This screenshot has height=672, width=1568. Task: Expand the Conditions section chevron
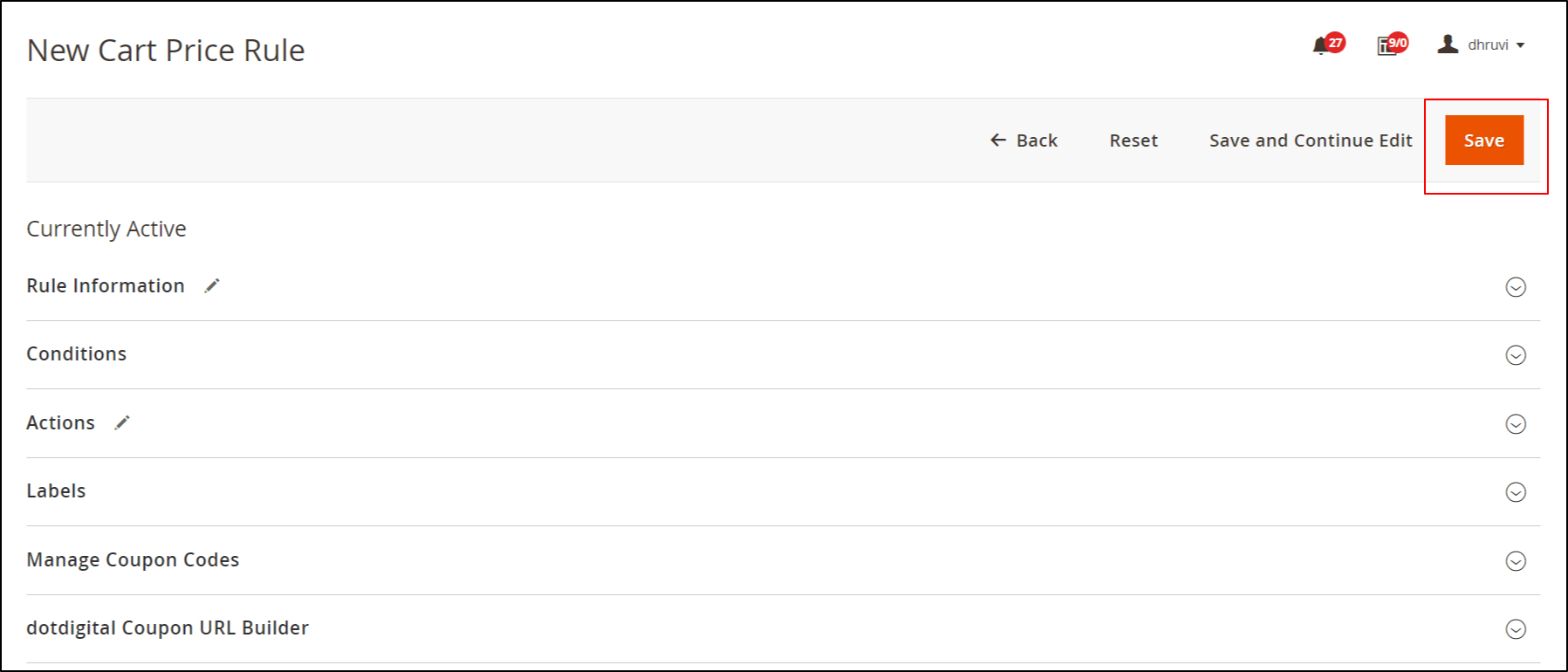[x=1516, y=355]
